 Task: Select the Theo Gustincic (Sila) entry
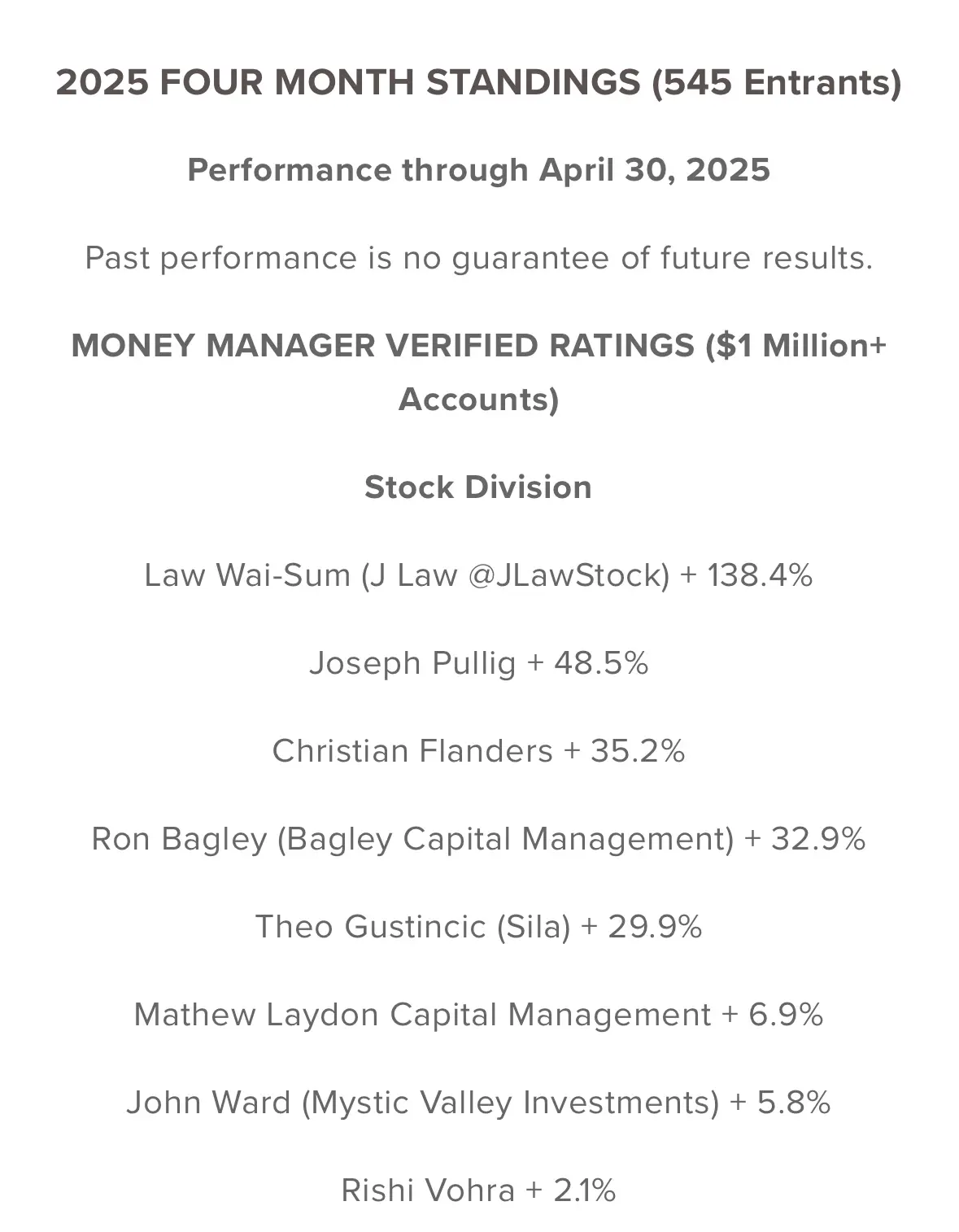click(x=478, y=927)
